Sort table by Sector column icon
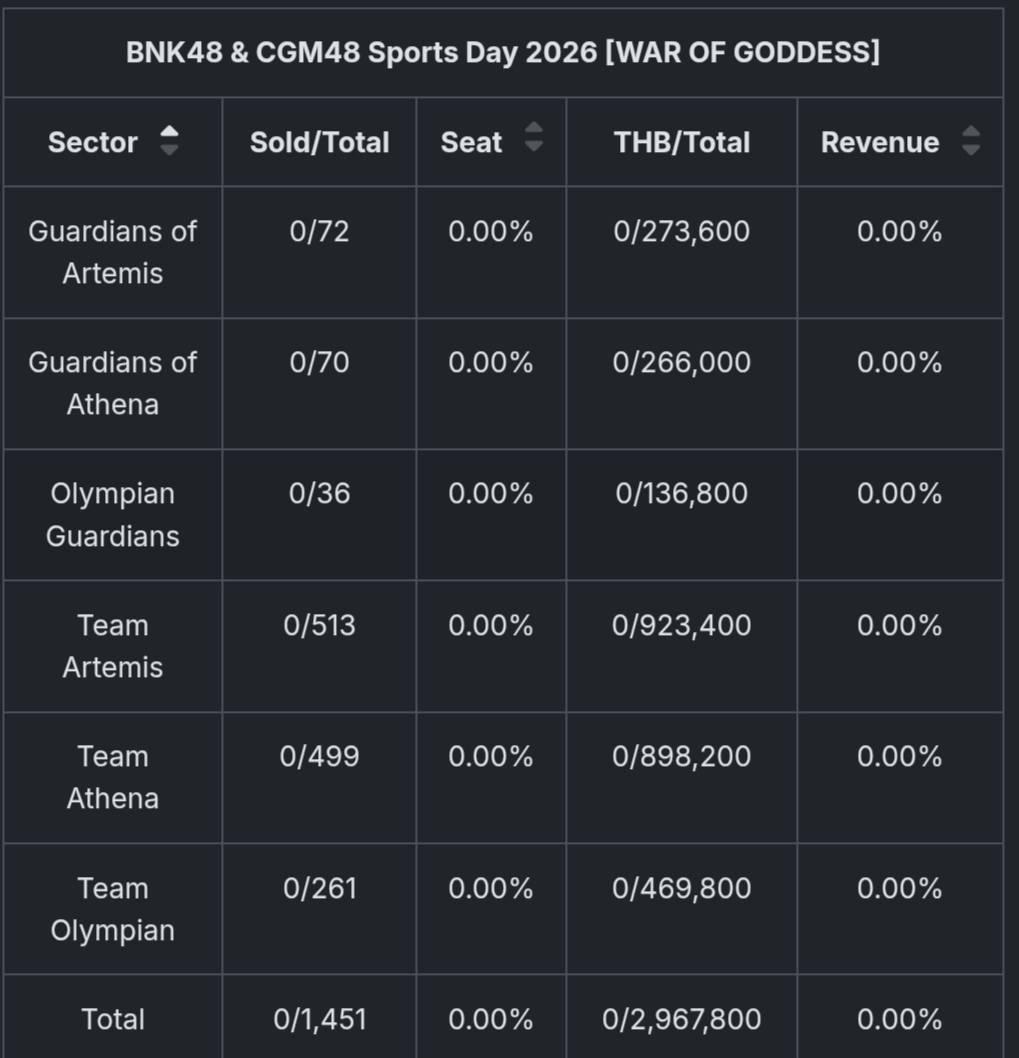The width and height of the screenshot is (1019, 1058). point(170,142)
